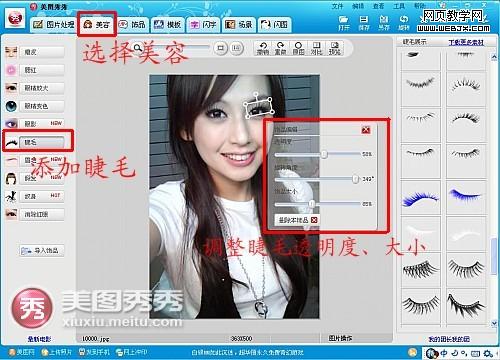Screen dimensions: 500x360
Task: Open the 闪图 tab
Action: coord(275,24)
